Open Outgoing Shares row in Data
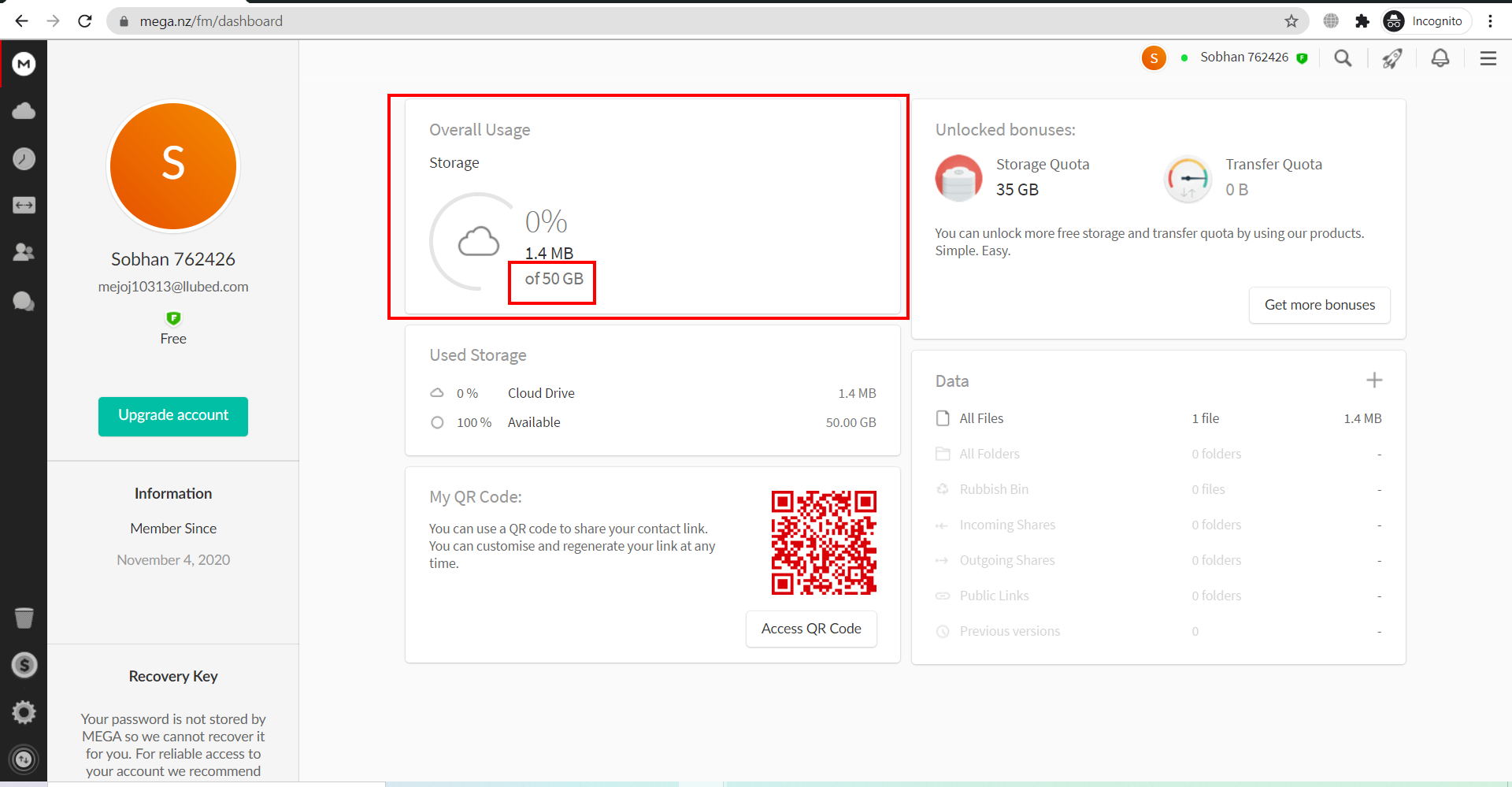Viewport: 1512px width, 787px height. click(x=1158, y=560)
